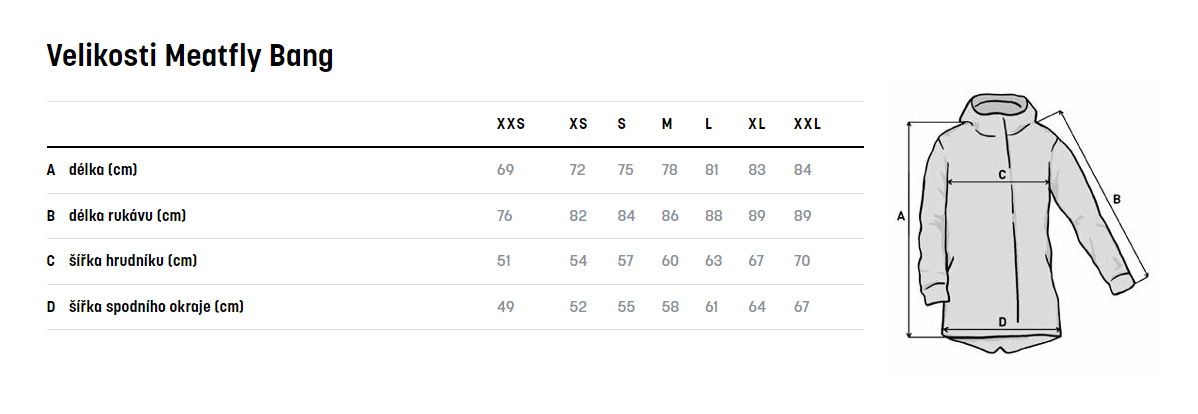Click the Velikosti Meatfly Bang heading
Image resolution: width=1198 pixels, height=414 pixels.
pos(190,57)
